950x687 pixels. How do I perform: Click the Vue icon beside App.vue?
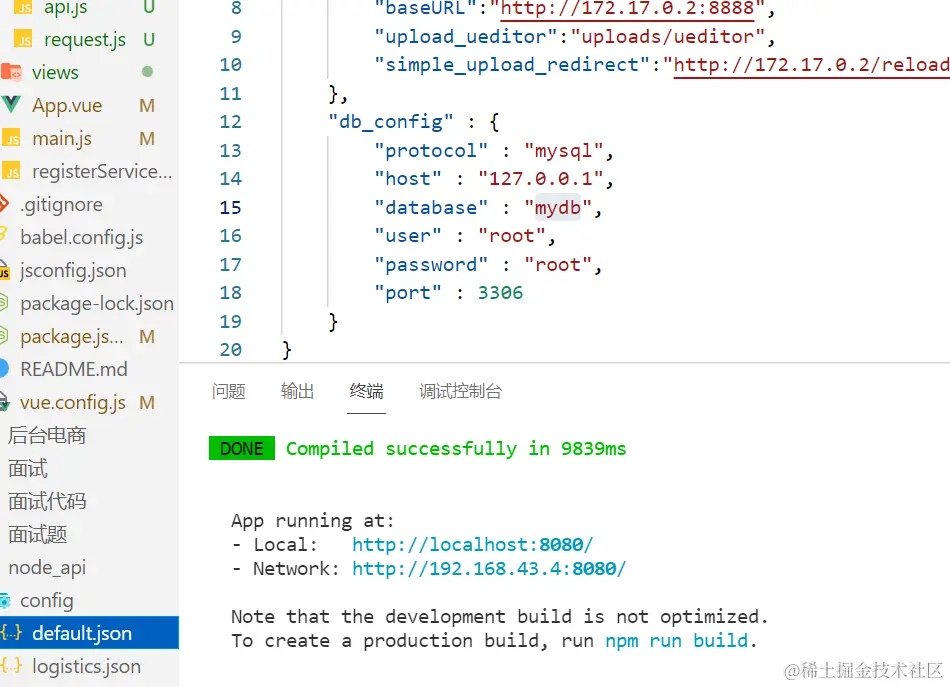pyautogui.click(x=11, y=105)
